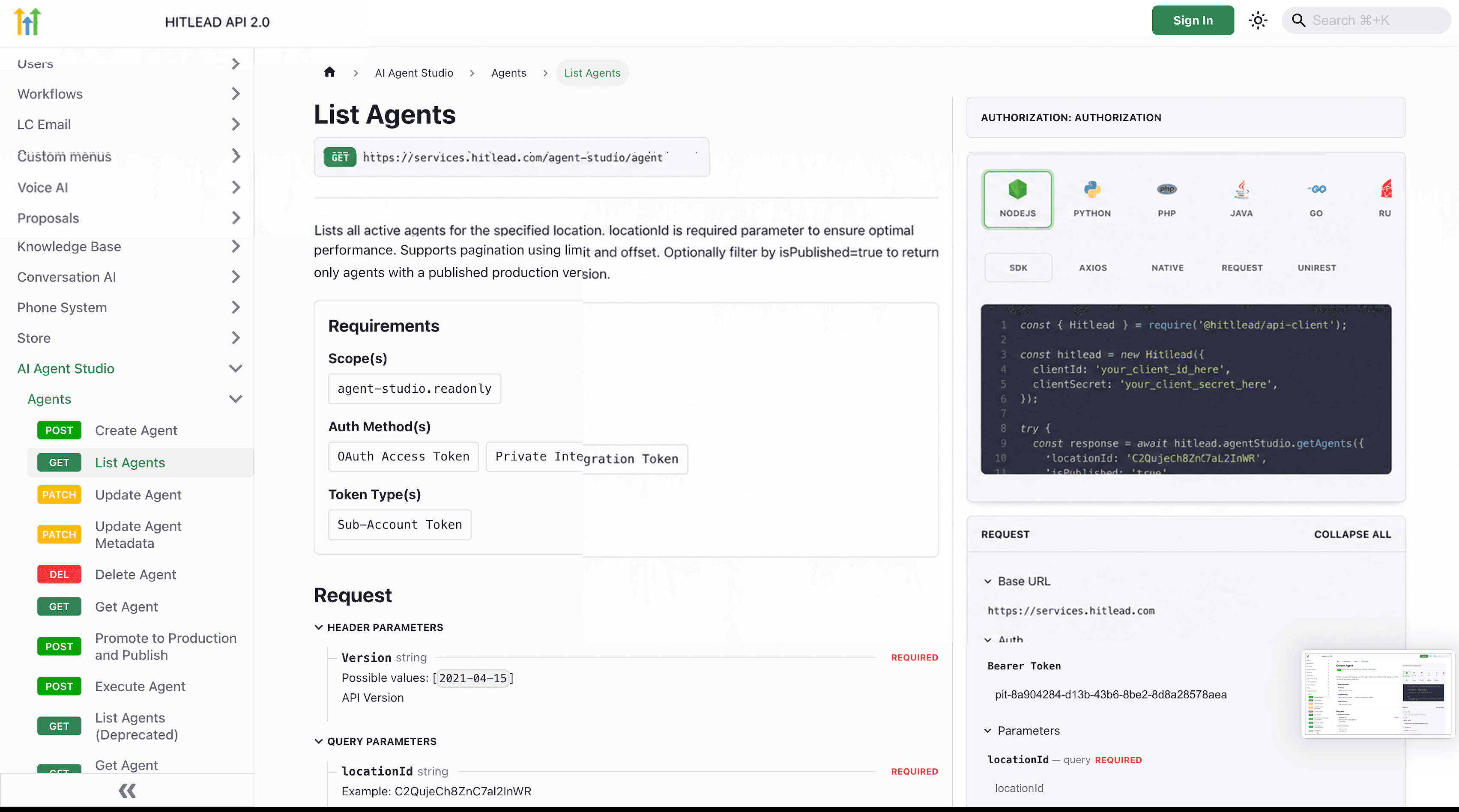Click the endpoint URL text
Image resolution: width=1459 pixels, height=812 pixels.
click(513, 158)
